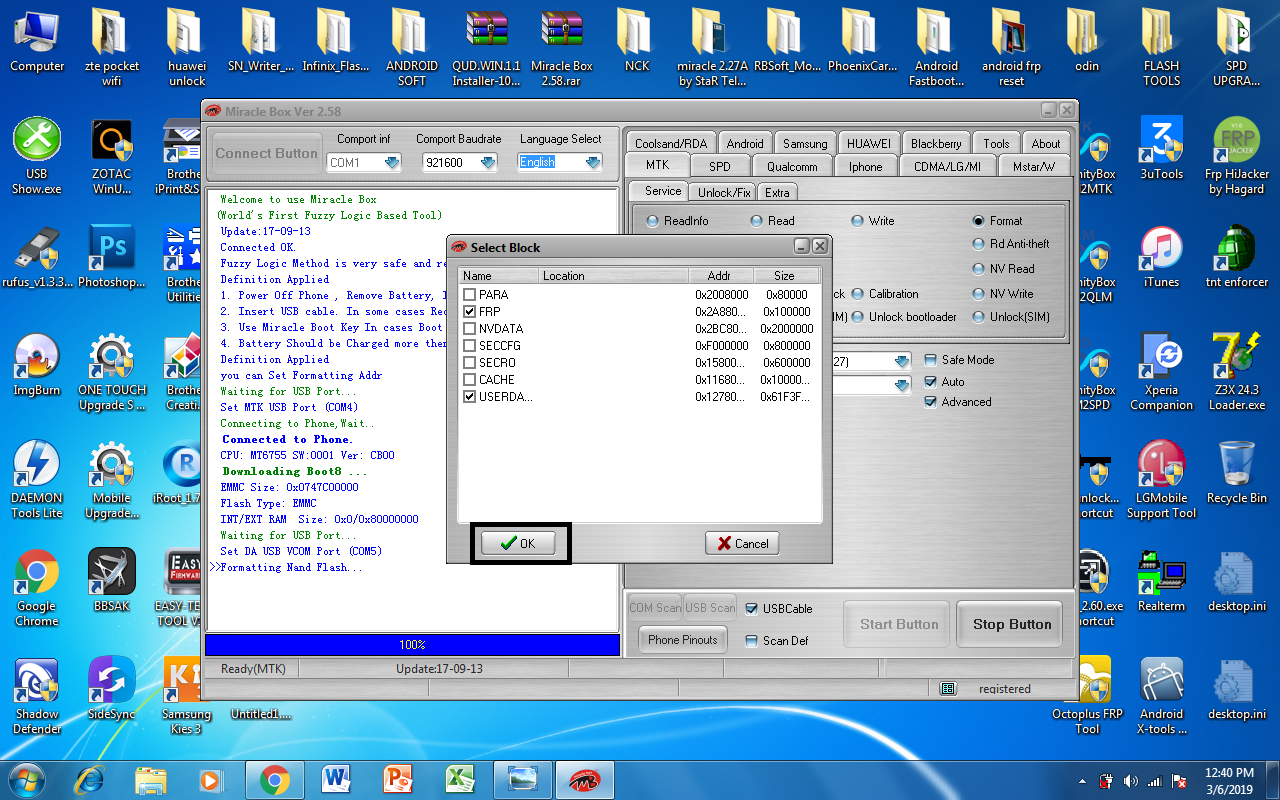Confirm Select Block with OK

point(519,543)
